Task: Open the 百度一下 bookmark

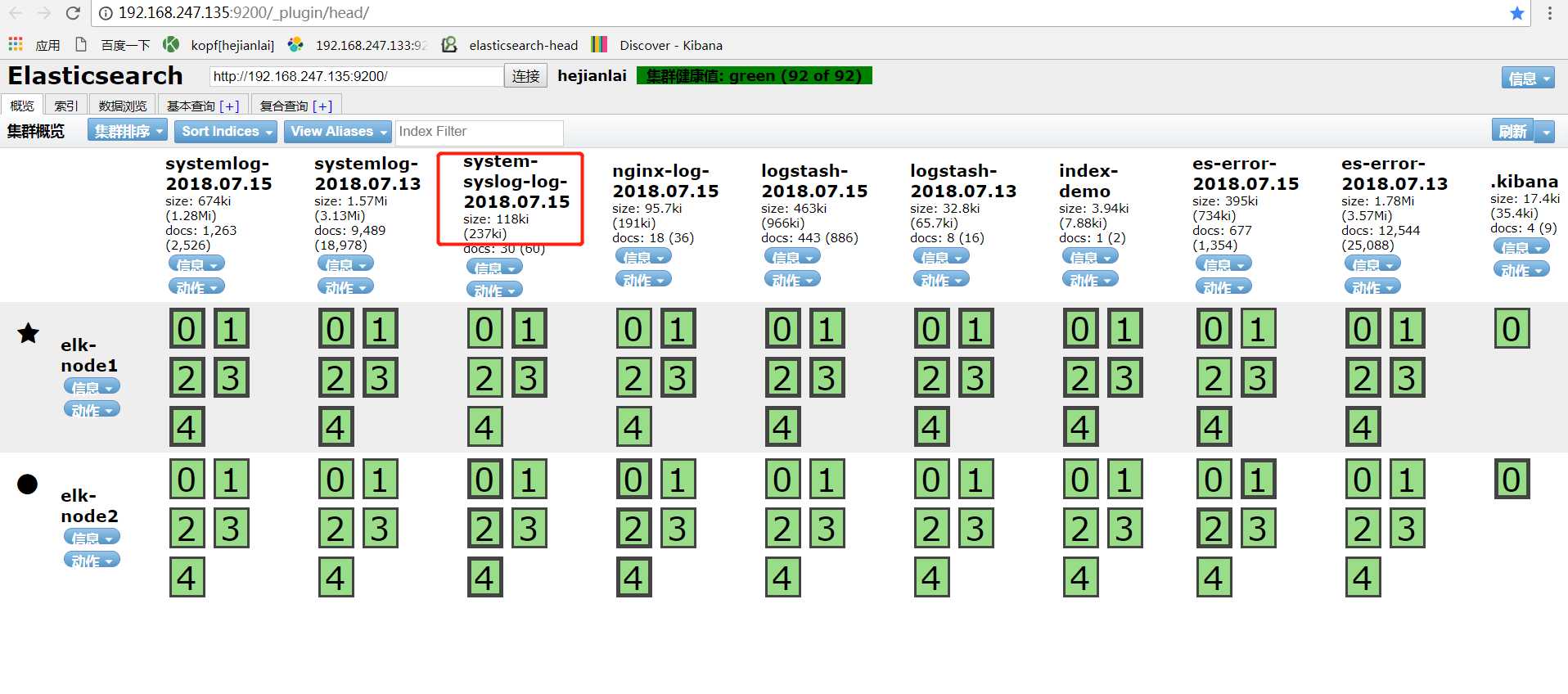Action: (x=113, y=45)
